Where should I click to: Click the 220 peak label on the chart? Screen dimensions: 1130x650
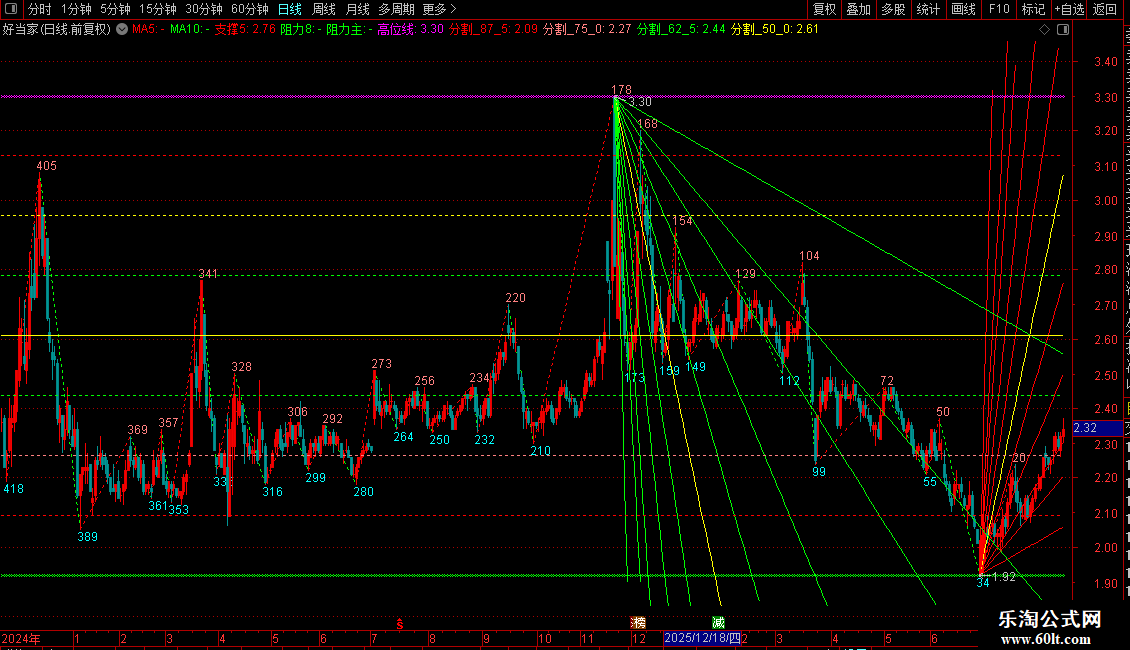click(515, 298)
